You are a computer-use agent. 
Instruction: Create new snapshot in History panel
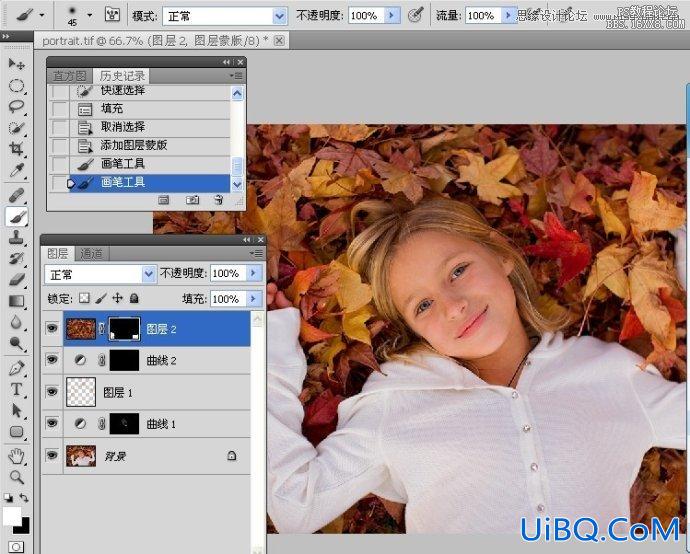pyautogui.click(x=192, y=200)
